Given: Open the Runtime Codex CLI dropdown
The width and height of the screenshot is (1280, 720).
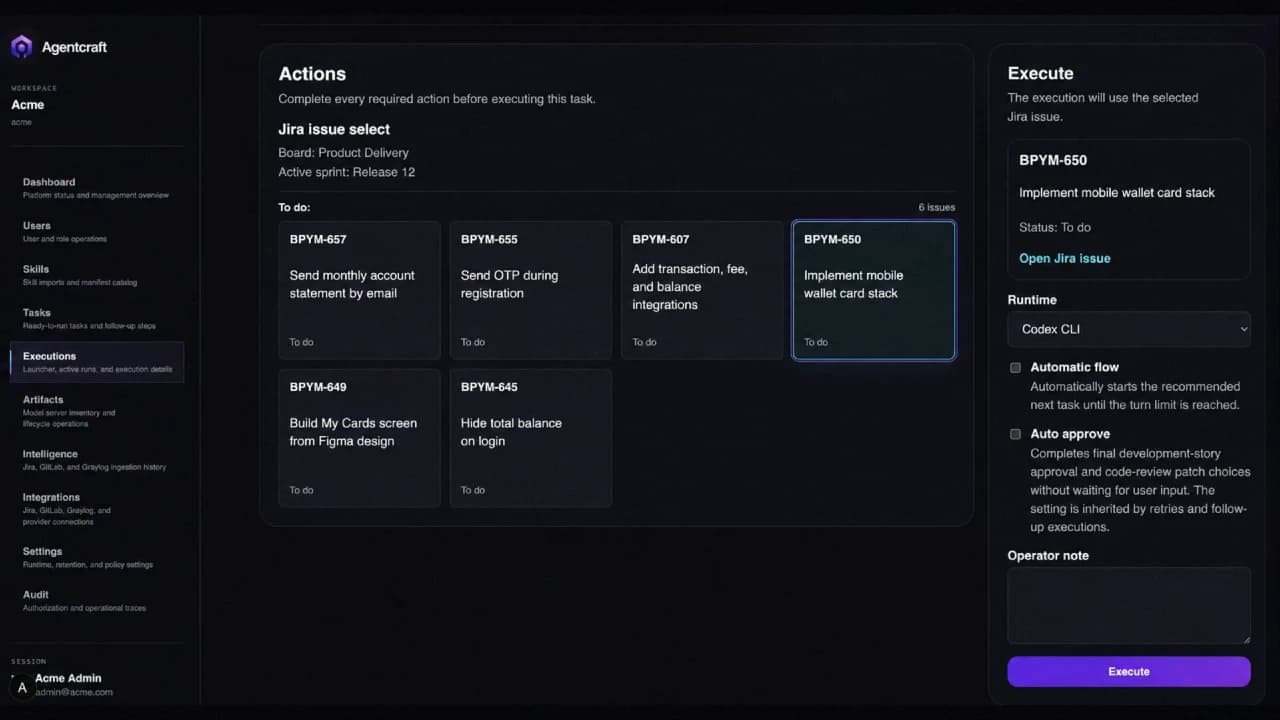Looking at the screenshot, I should pyautogui.click(x=1129, y=329).
